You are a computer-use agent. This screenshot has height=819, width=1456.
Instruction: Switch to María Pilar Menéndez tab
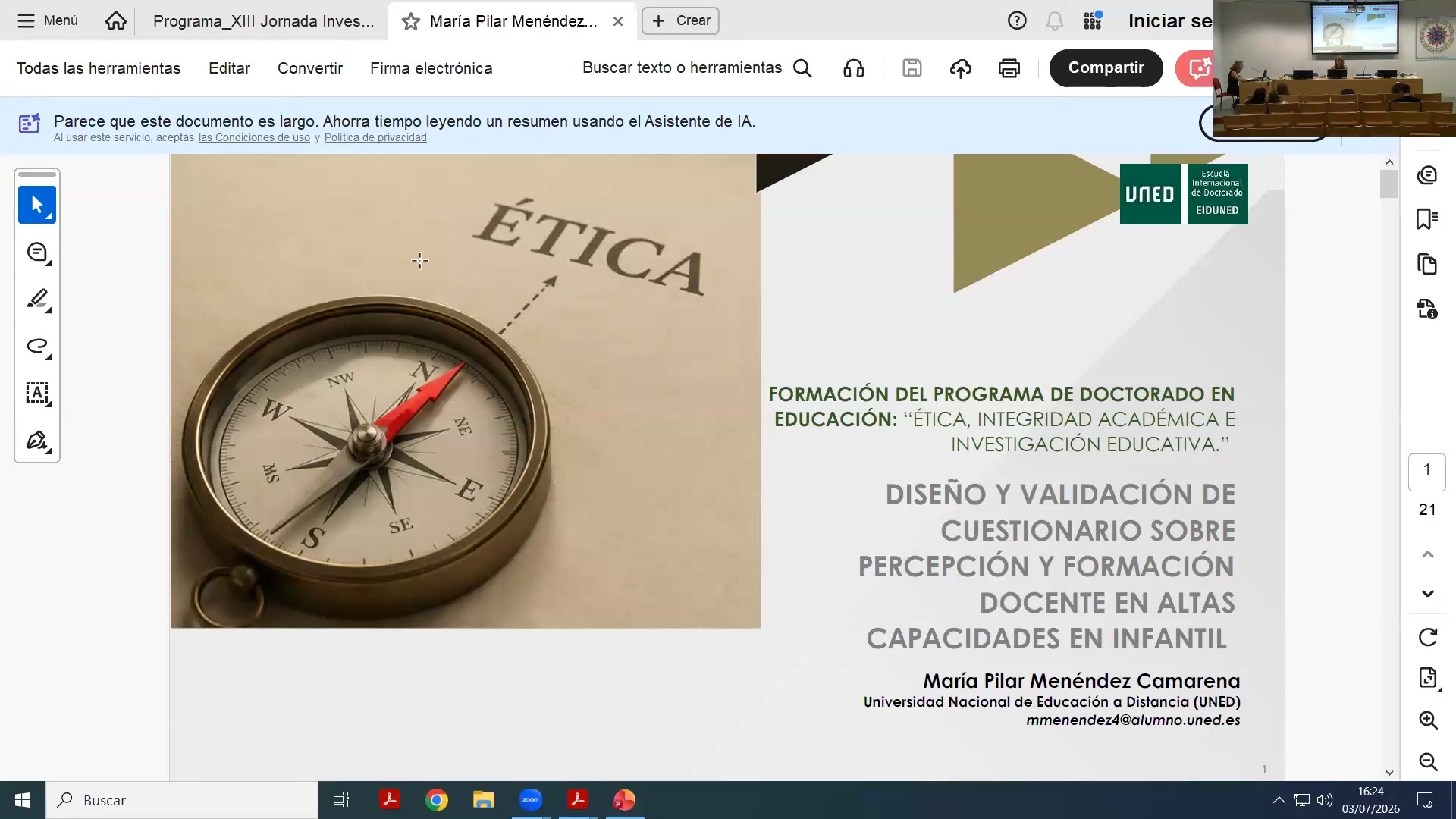[x=513, y=21]
